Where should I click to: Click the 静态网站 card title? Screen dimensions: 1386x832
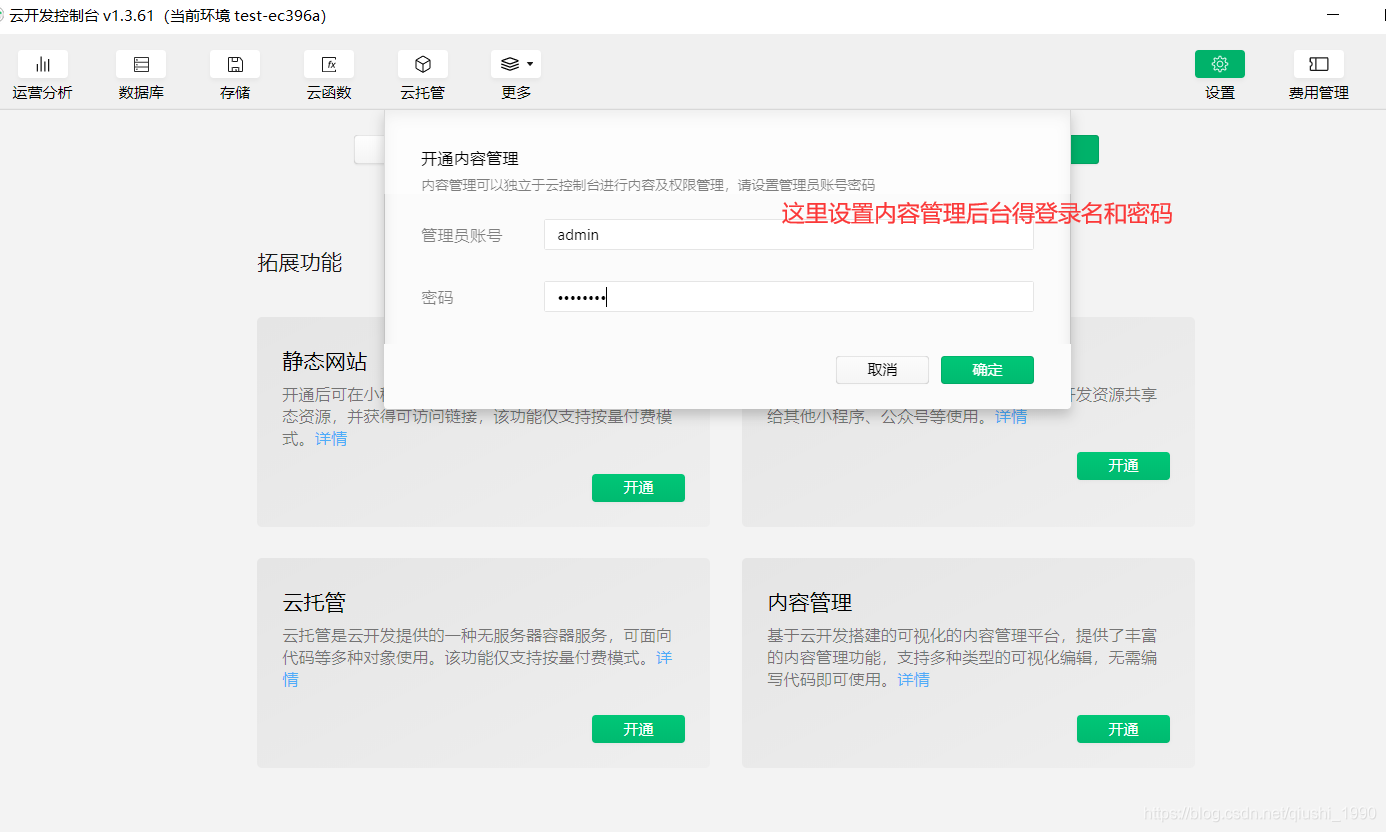pyautogui.click(x=324, y=362)
